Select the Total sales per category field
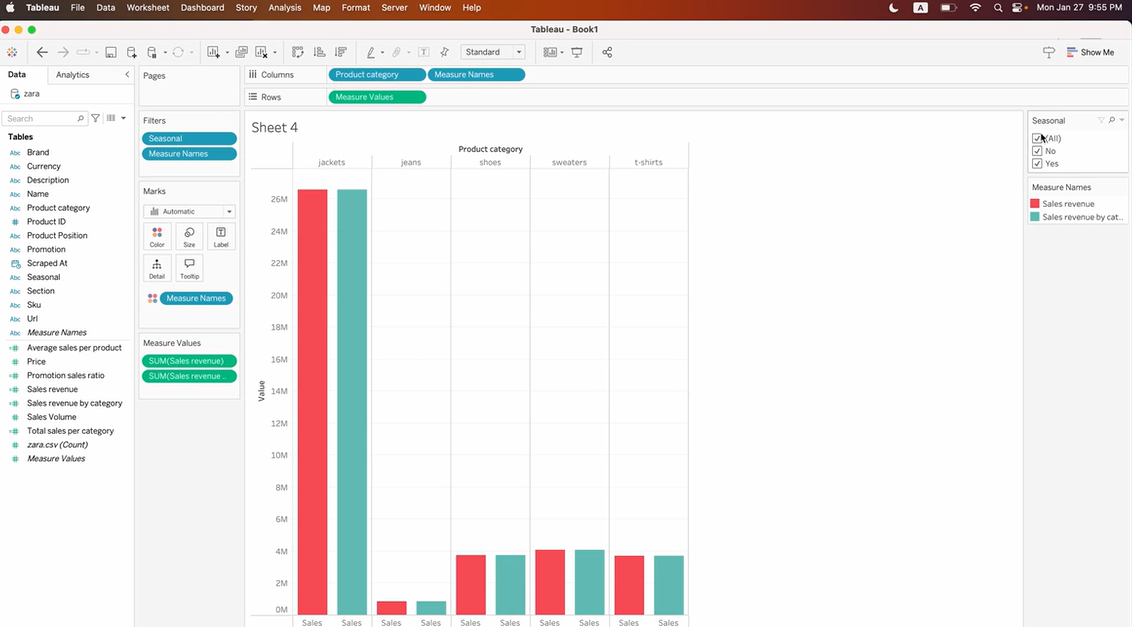The width and height of the screenshot is (1132, 627). click(x=70, y=431)
